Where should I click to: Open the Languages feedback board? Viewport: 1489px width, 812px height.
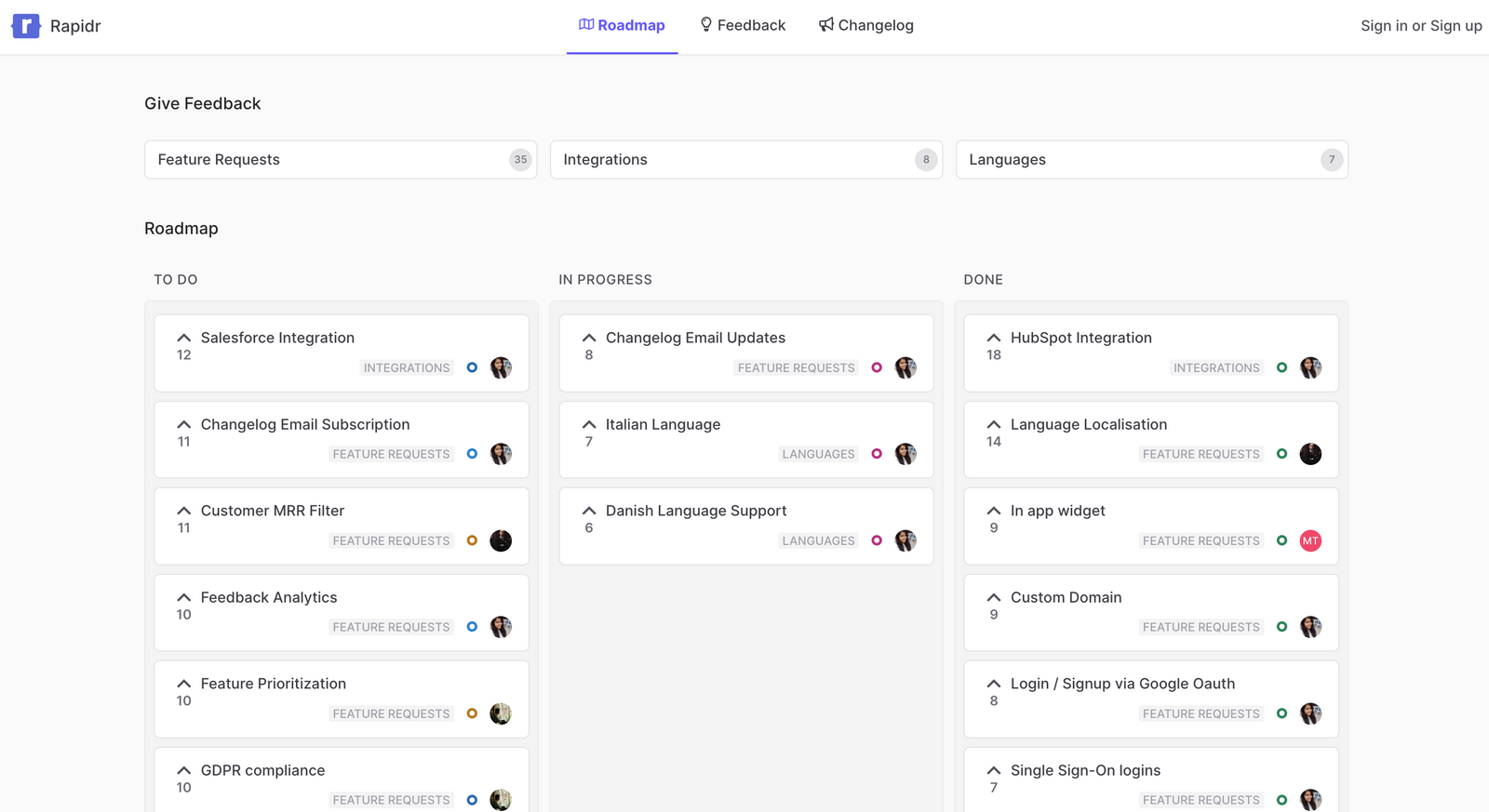1151,160
